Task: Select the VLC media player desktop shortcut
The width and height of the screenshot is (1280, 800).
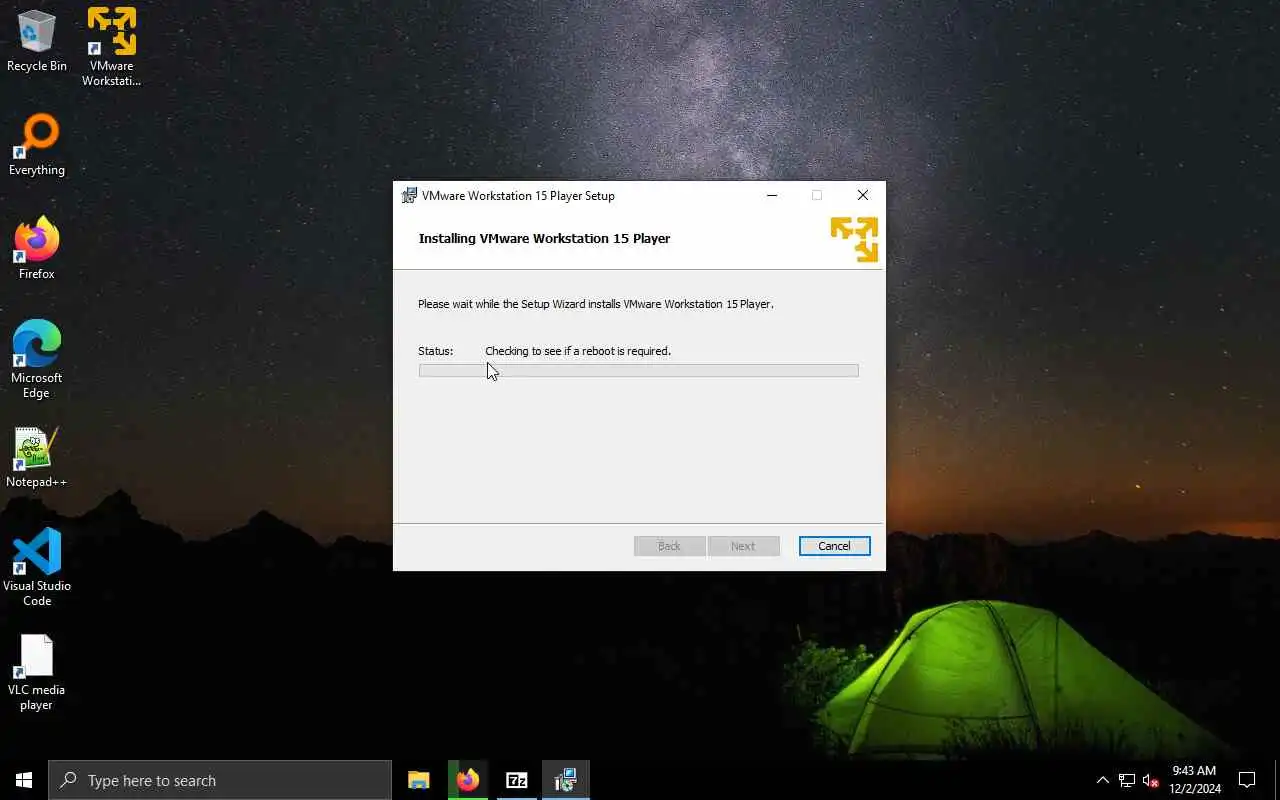Action: pyautogui.click(x=37, y=673)
